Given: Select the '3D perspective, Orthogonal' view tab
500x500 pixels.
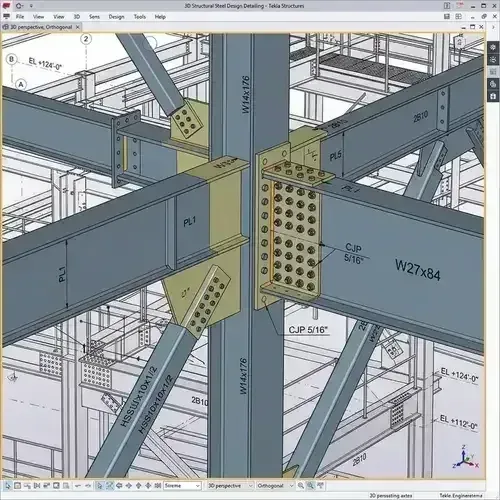Looking at the screenshot, I should (x=41, y=27).
